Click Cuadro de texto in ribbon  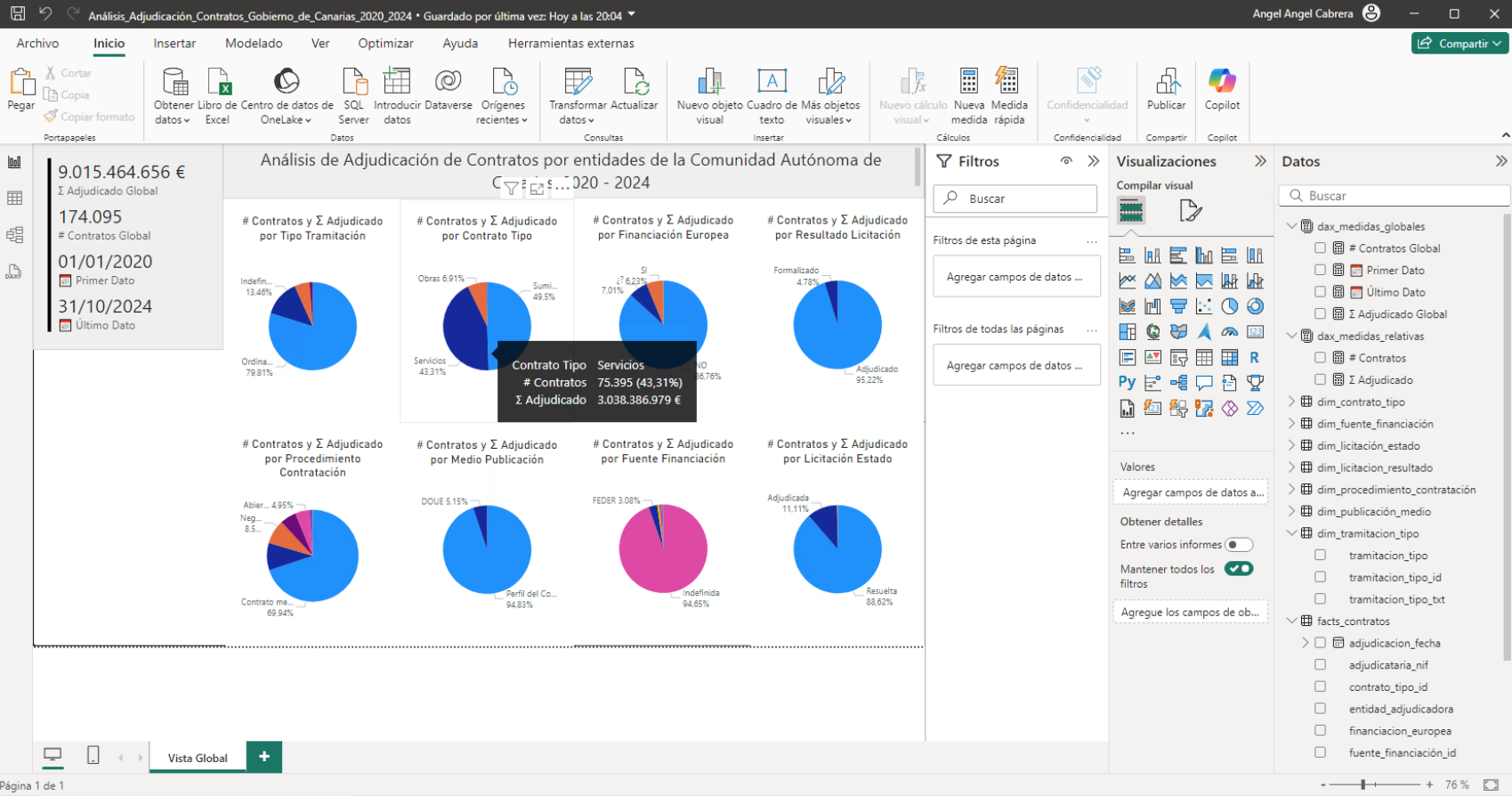[x=772, y=96]
